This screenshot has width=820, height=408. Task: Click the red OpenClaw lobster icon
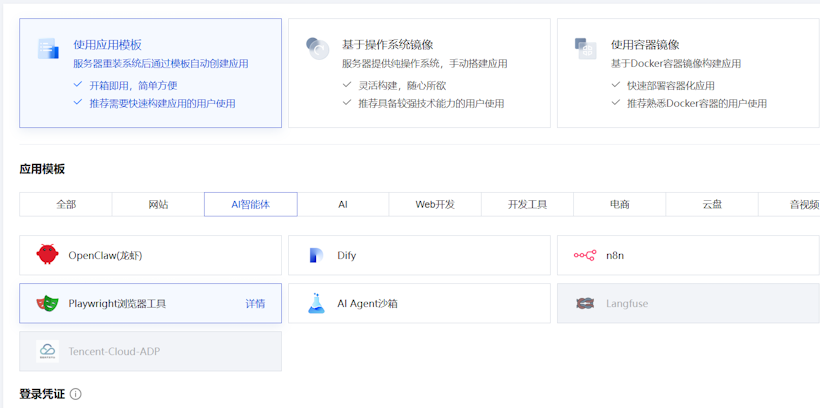(x=48, y=255)
